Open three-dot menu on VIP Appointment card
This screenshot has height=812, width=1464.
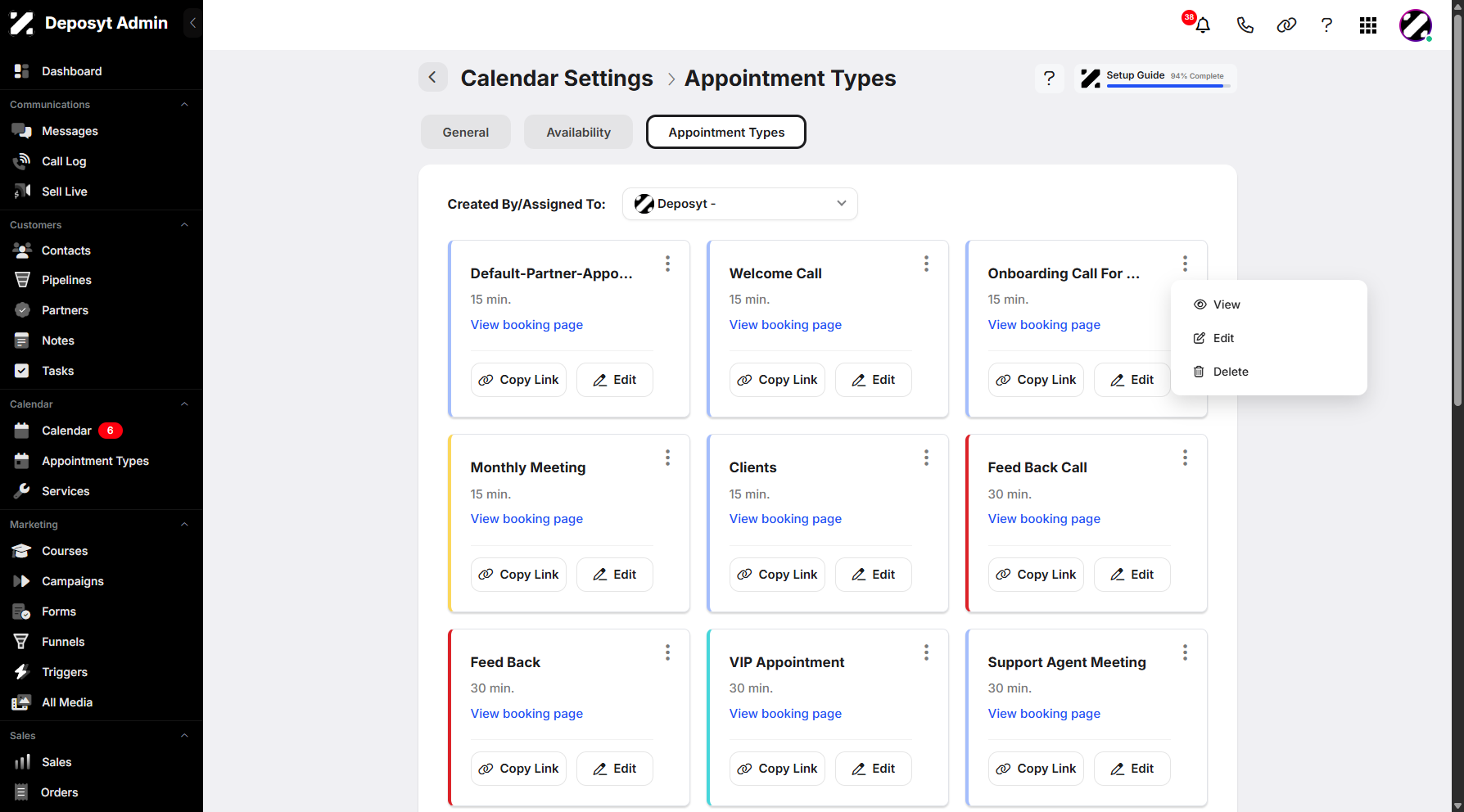tap(926, 652)
